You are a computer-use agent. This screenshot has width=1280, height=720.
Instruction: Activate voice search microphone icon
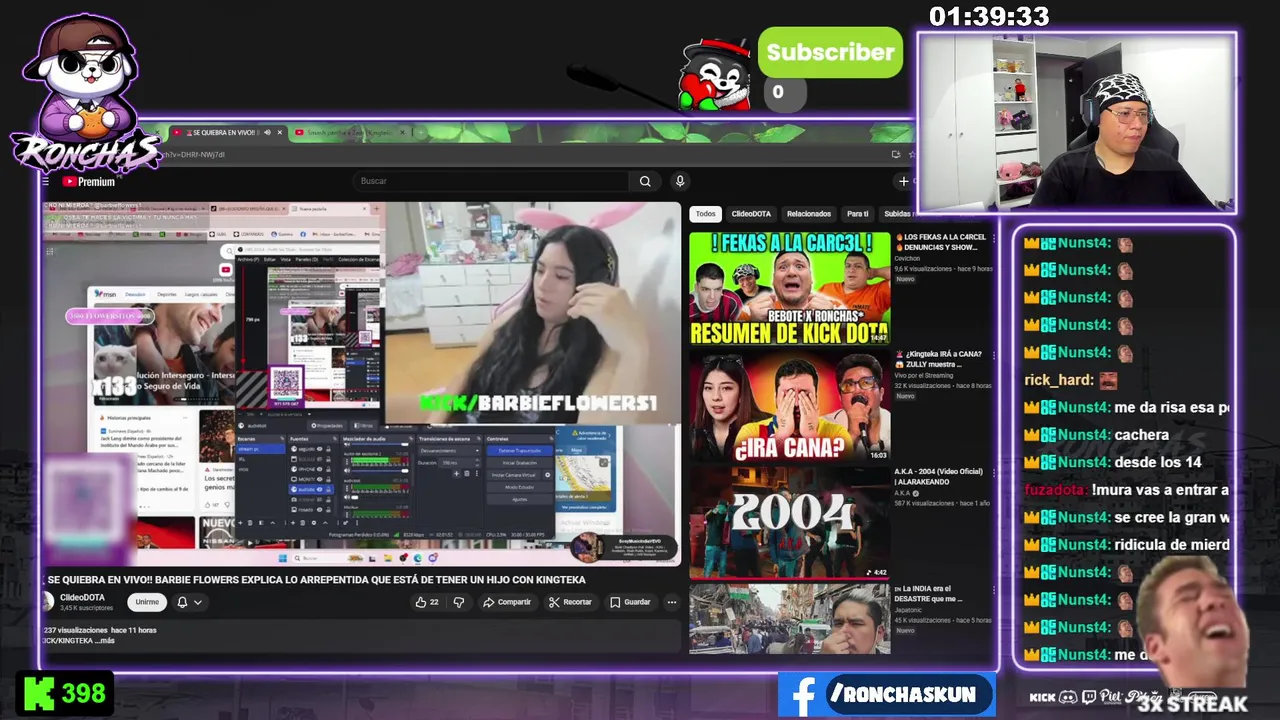[x=680, y=181]
